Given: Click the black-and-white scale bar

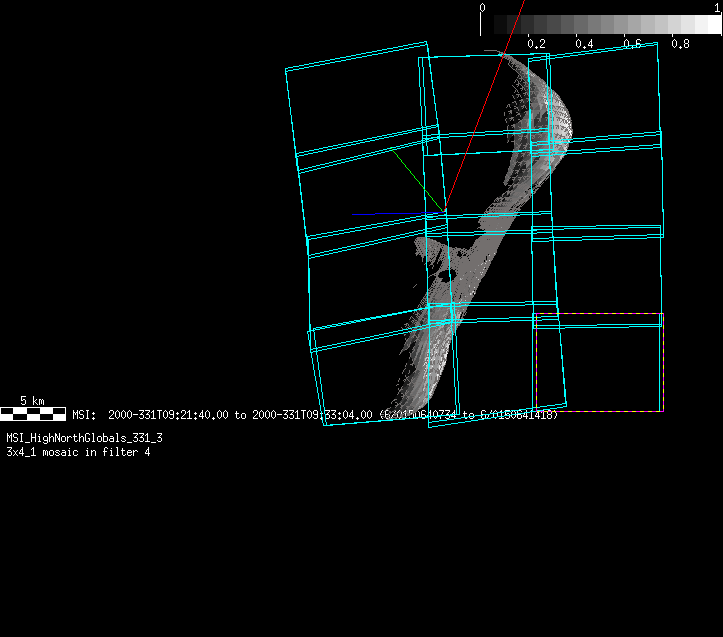Looking at the screenshot, I should click(x=33, y=413).
